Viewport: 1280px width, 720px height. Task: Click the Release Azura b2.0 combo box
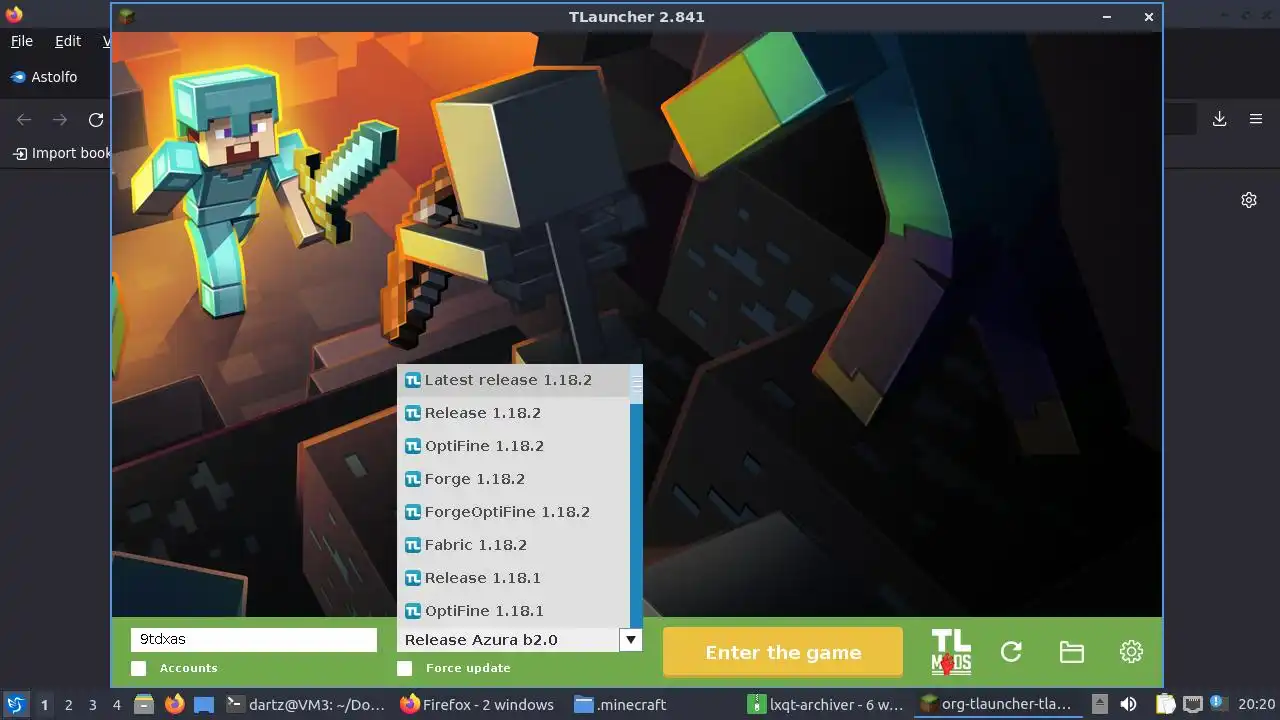[x=519, y=640]
